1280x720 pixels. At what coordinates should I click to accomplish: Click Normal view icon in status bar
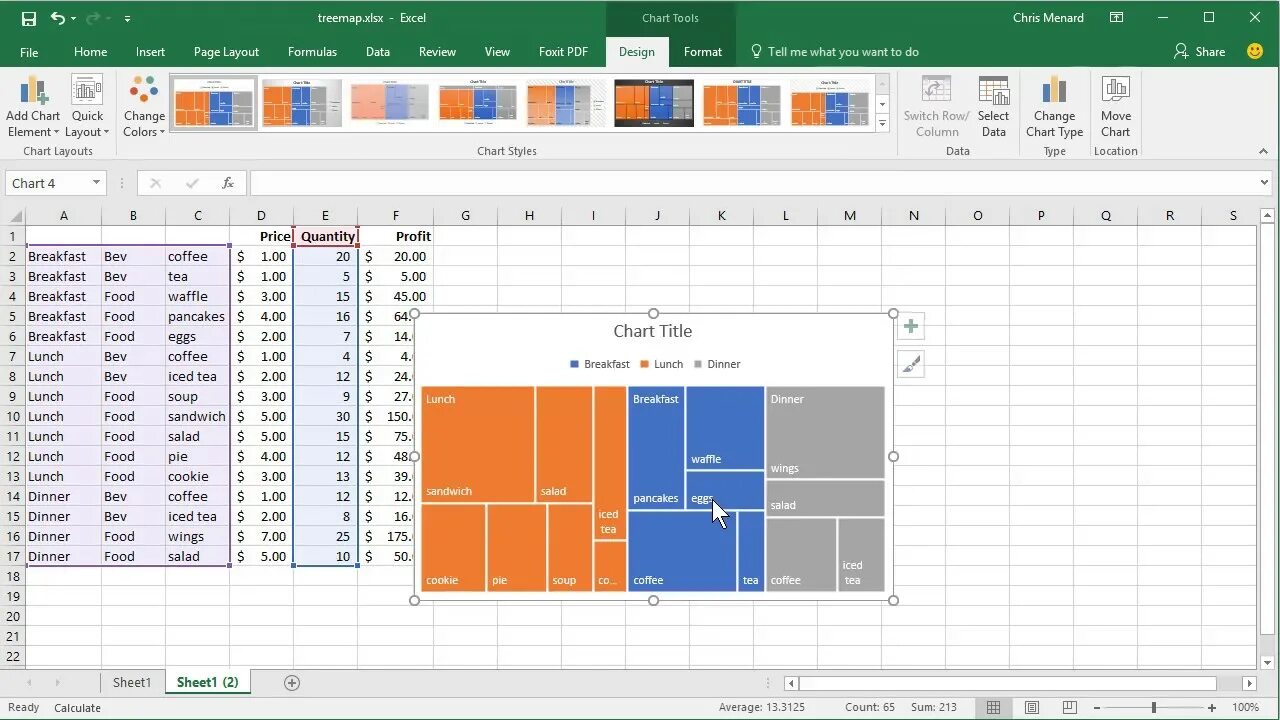[993, 707]
